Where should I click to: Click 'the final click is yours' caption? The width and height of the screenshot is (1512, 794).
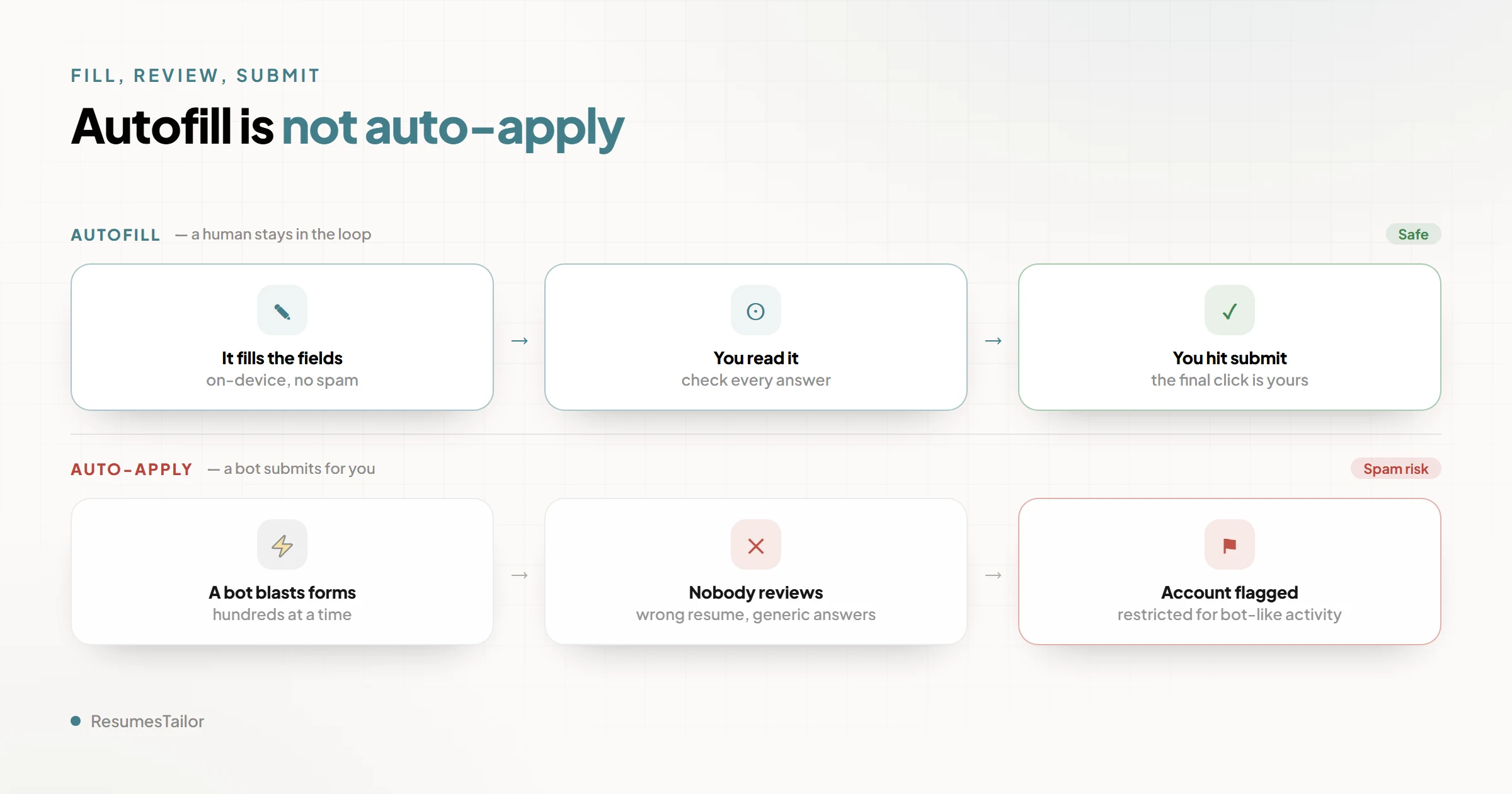click(x=1230, y=381)
